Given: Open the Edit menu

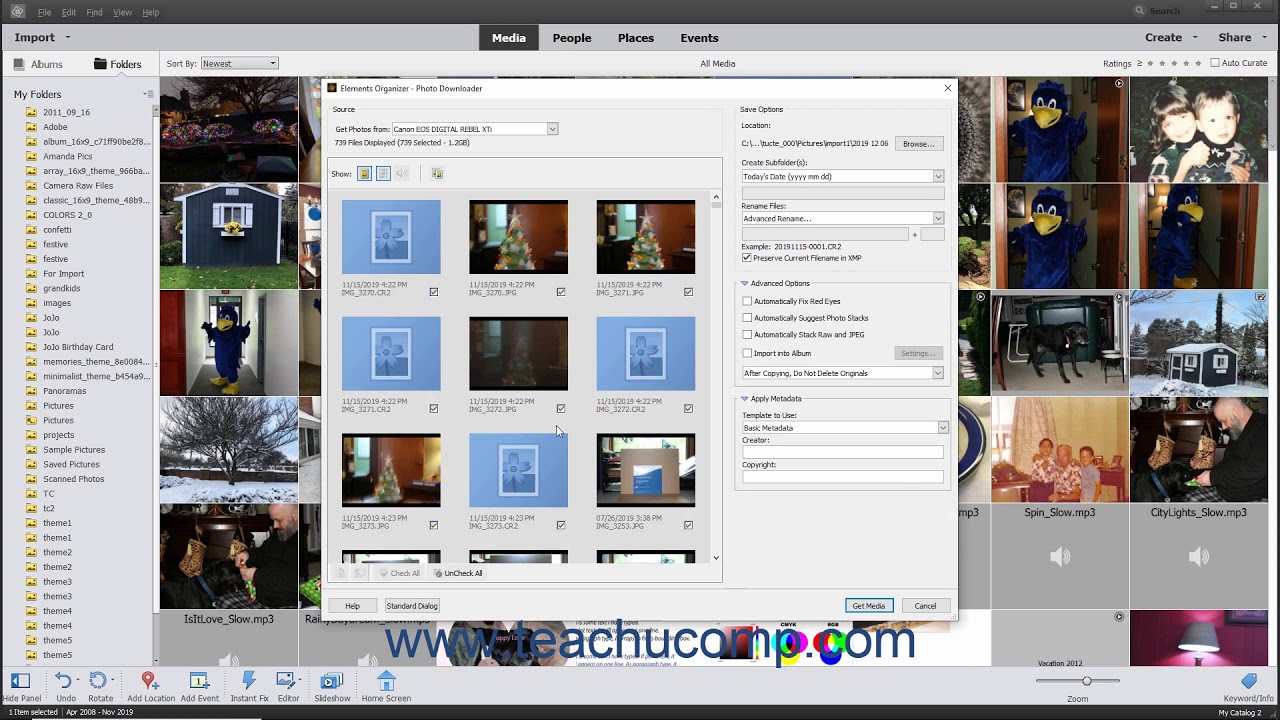Looking at the screenshot, I should pos(68,12).
